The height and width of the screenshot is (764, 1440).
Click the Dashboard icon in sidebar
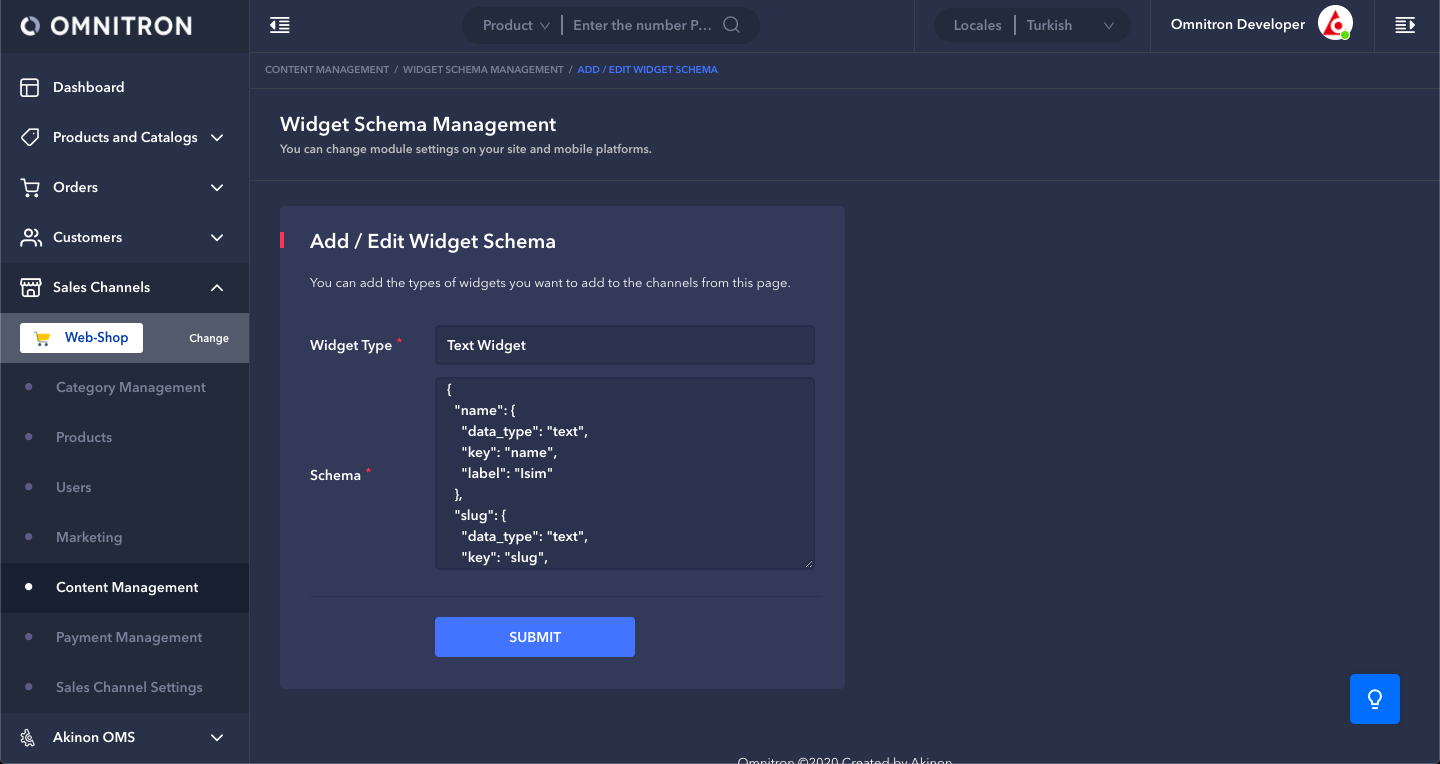coord(30,87)
